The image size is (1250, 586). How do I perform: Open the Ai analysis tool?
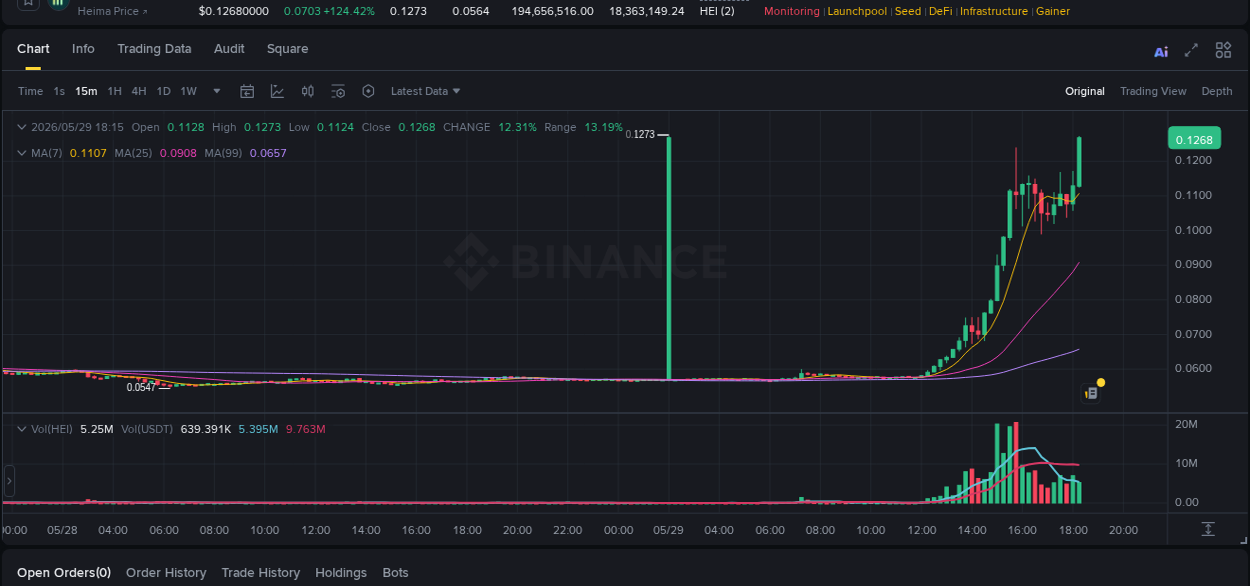pos(1161,51)
